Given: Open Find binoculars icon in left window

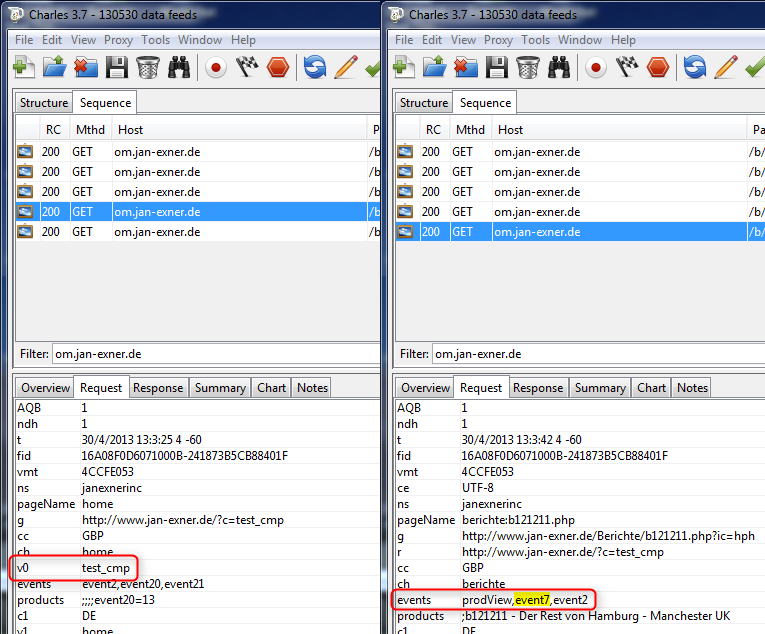Looking at the screenshot, I should (179, 67).
